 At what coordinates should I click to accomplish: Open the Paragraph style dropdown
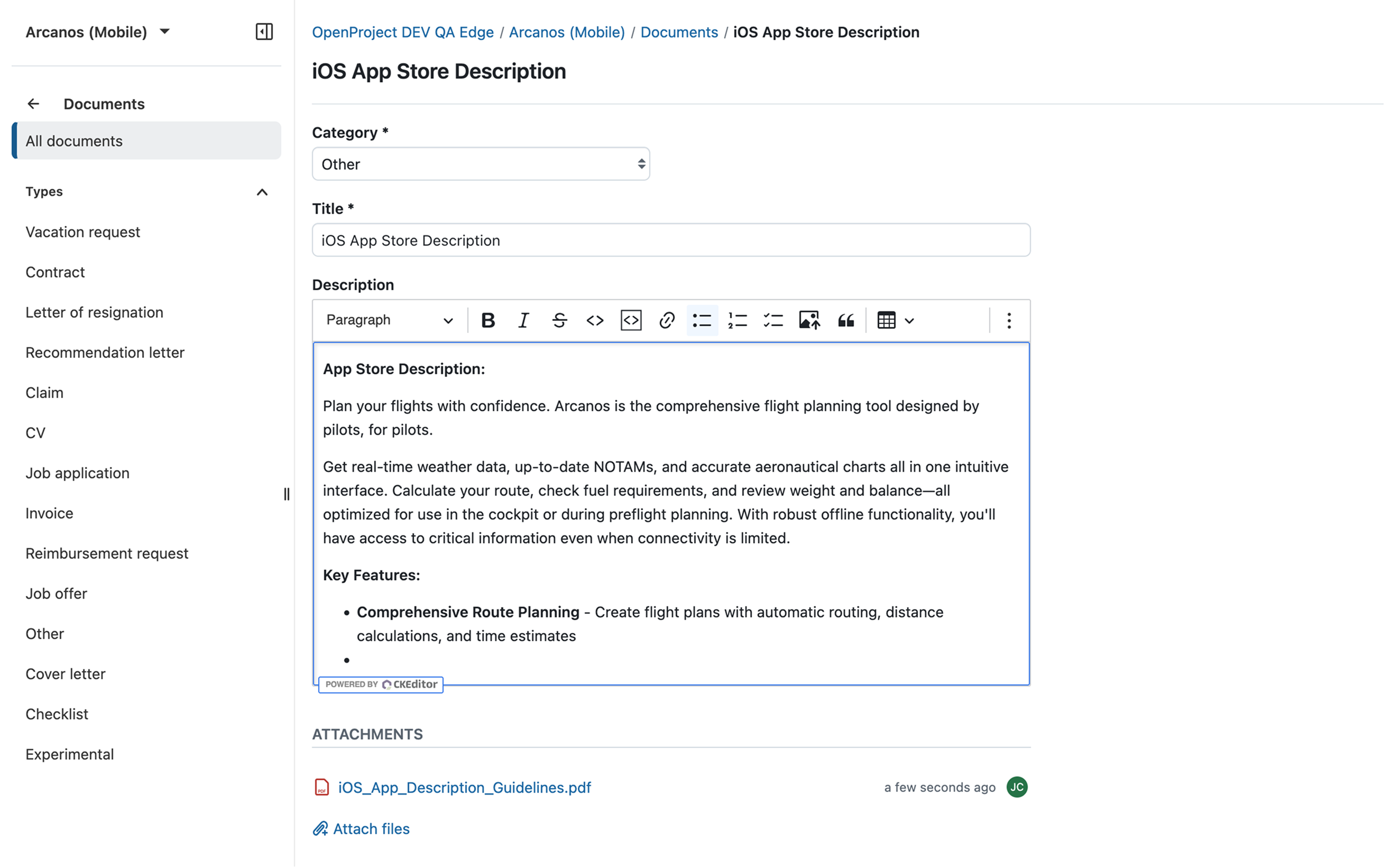388,320
